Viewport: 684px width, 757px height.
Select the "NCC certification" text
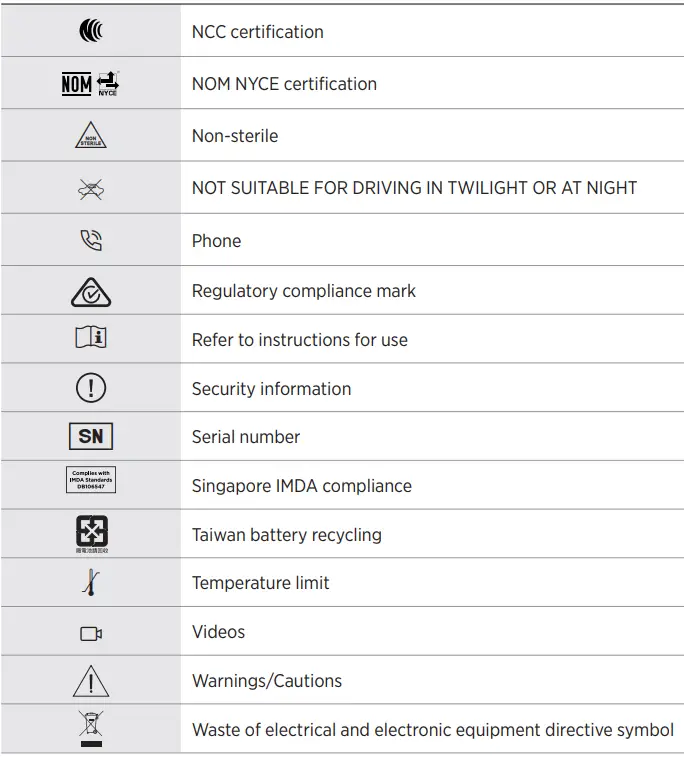pos(257,32)
